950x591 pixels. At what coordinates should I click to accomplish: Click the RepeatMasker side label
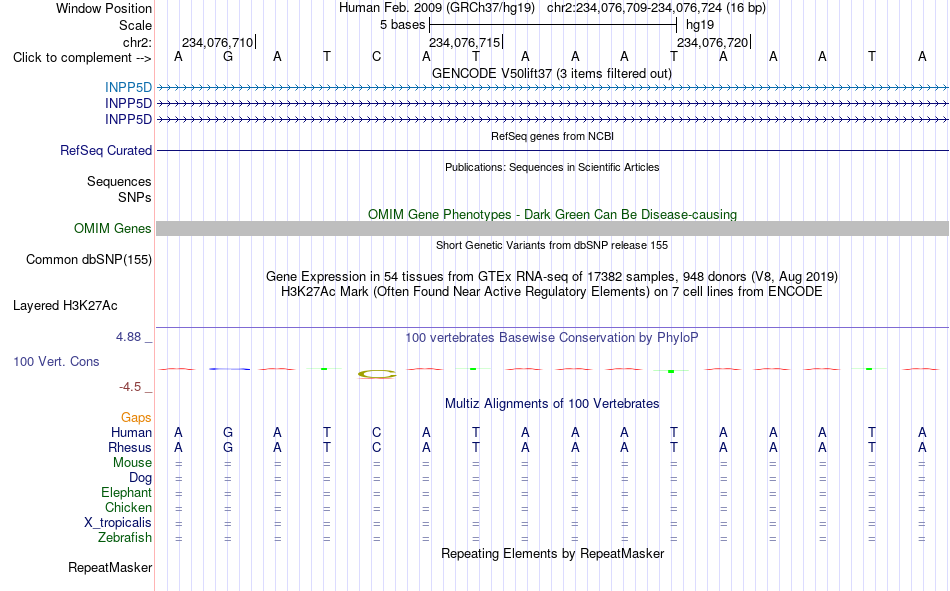coord(110,567)
